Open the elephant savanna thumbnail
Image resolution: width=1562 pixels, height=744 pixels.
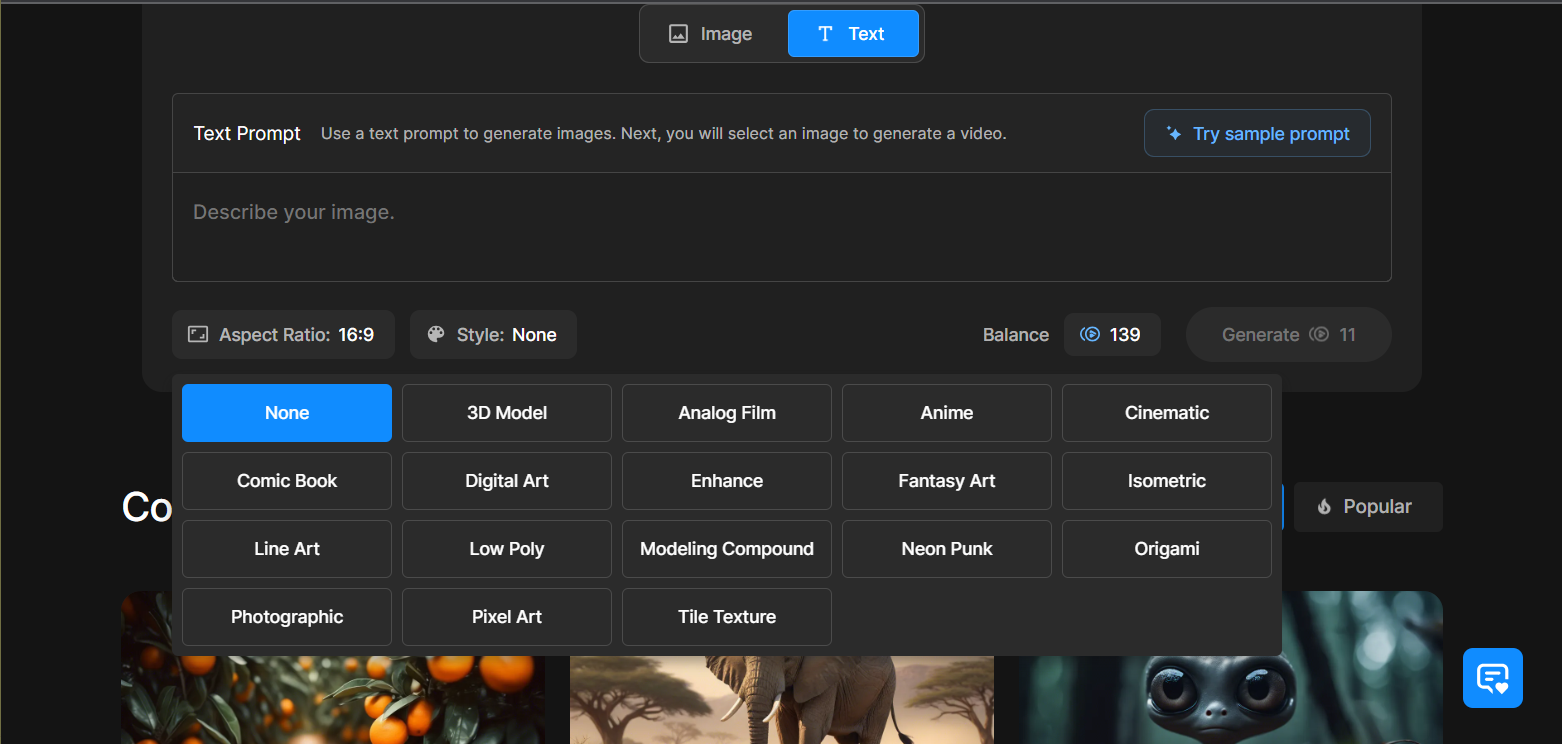782,700
